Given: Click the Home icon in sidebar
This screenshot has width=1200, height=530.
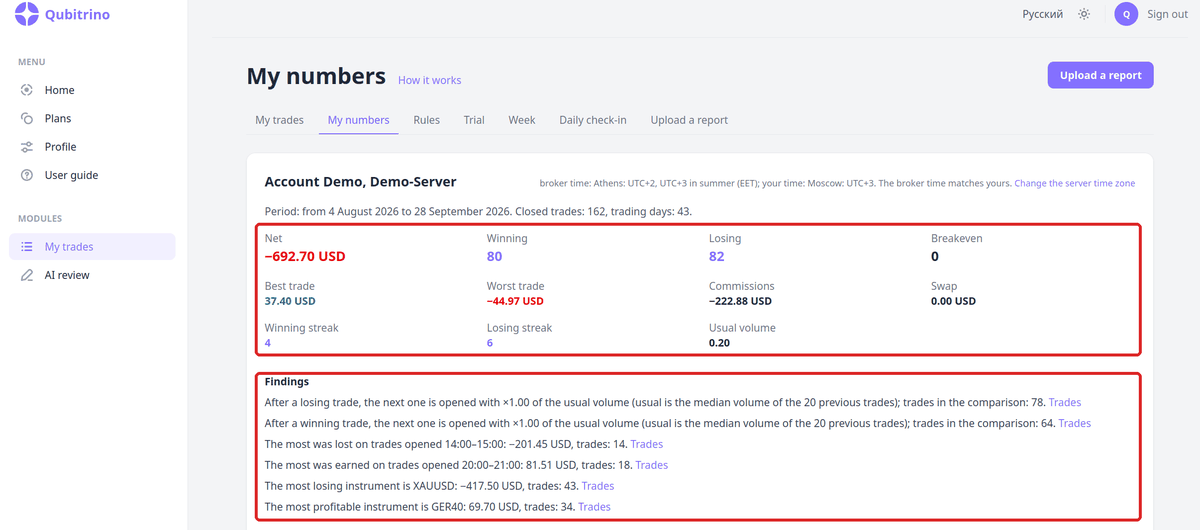Looking at the screenshot, I should click(27, 90).
